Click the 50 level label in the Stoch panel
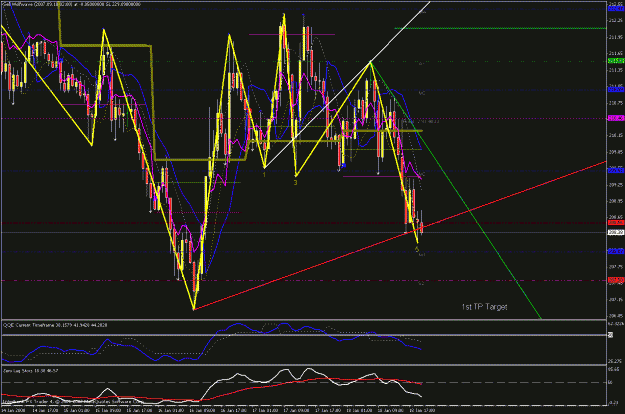 [x=611, y=383]
